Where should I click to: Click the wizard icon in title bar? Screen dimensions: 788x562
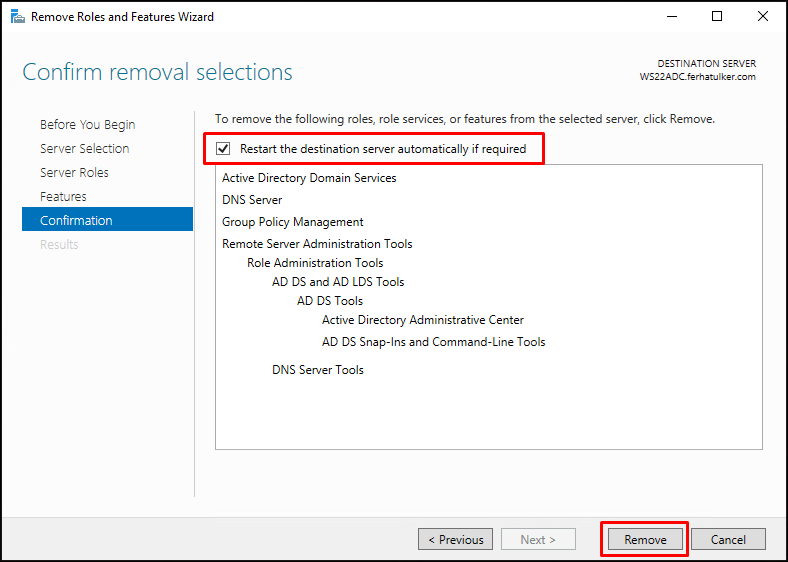[18, 17]
